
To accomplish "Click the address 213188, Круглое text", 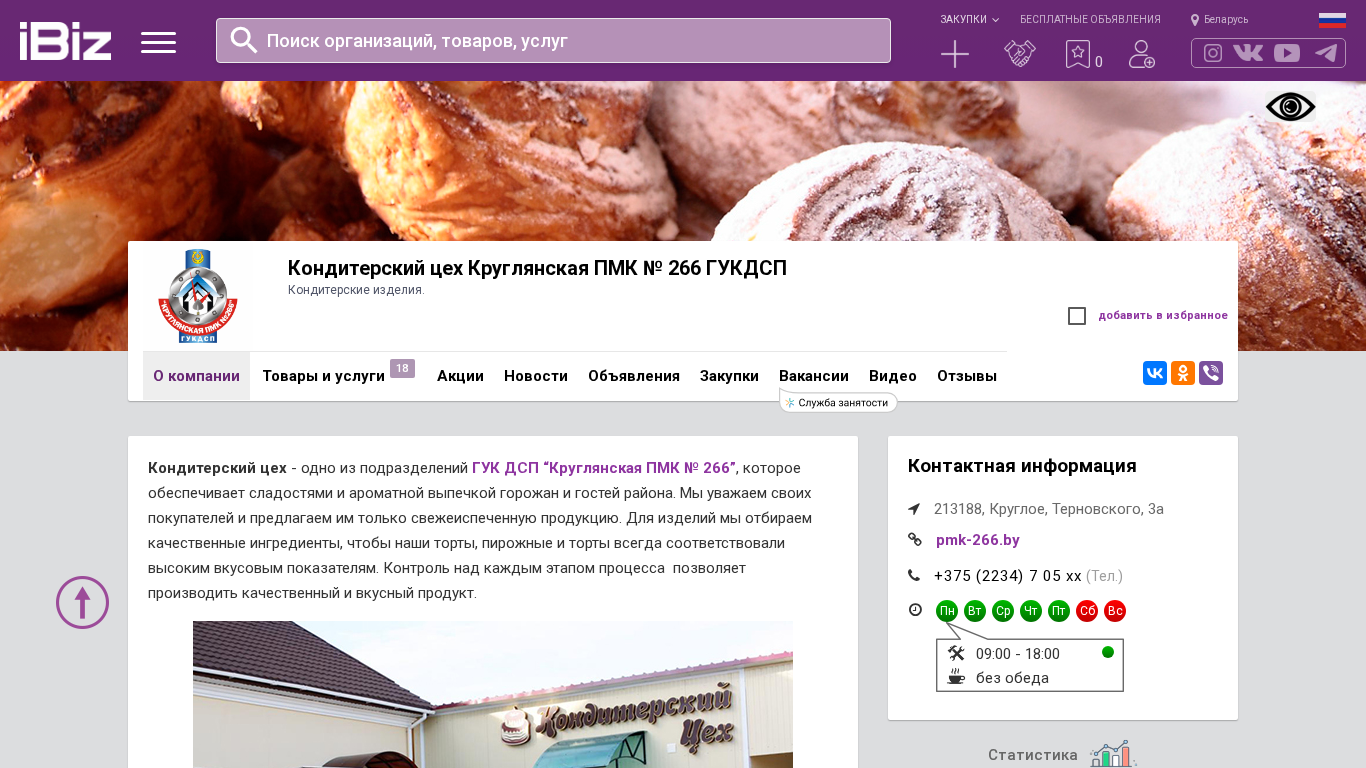I will (x=1049, y=509).
